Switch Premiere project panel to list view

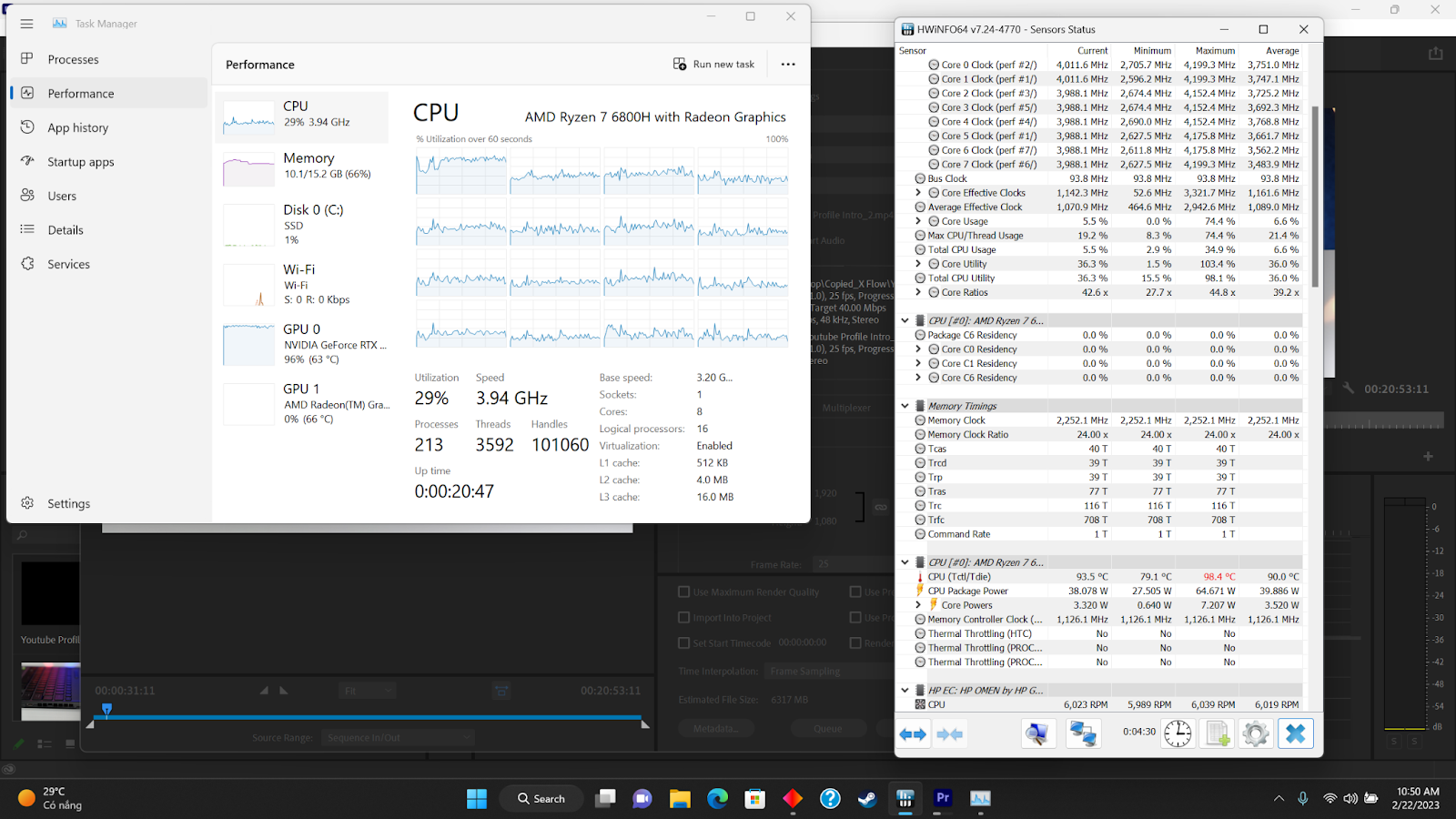point(45,743)
